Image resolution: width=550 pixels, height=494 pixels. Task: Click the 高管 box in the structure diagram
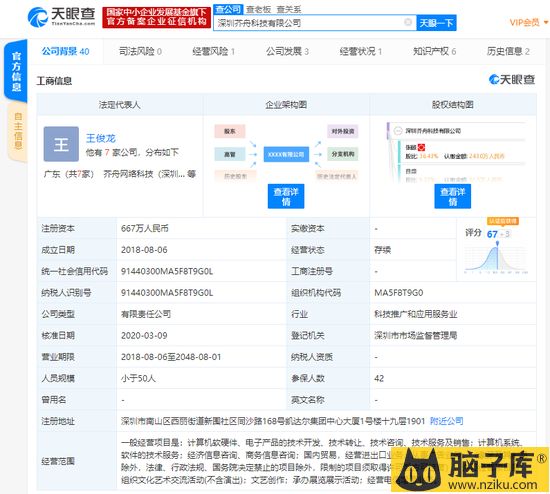(230, 154)
